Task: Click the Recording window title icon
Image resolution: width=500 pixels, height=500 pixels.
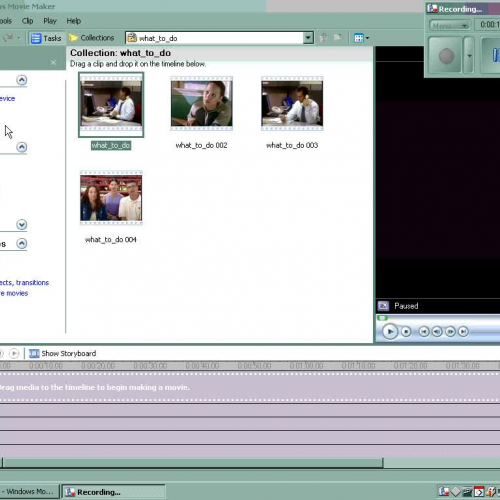Action: pyautogui.click(x=432, y=8)
